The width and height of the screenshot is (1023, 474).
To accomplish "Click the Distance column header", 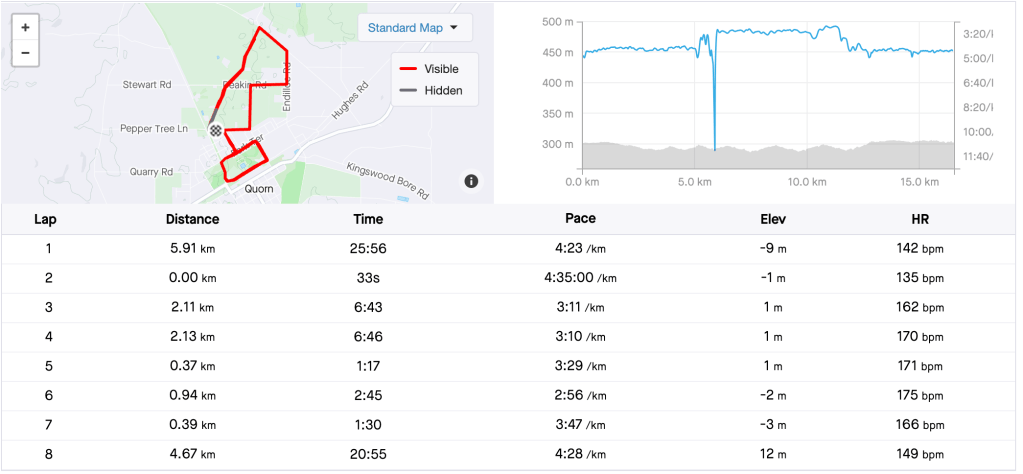I will [x=192, y=219].
